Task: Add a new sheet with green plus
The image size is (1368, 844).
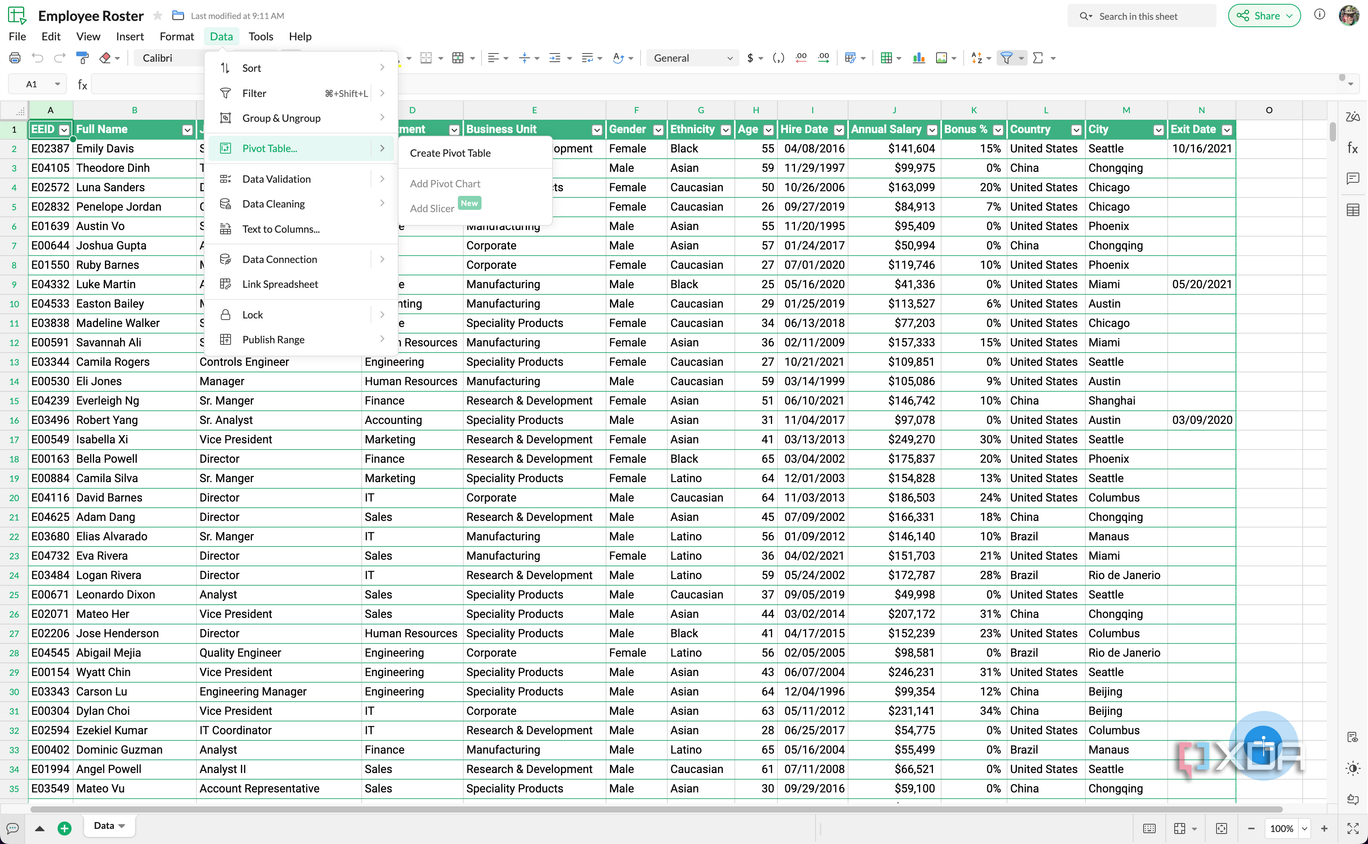Action: (x=64, y=828)
